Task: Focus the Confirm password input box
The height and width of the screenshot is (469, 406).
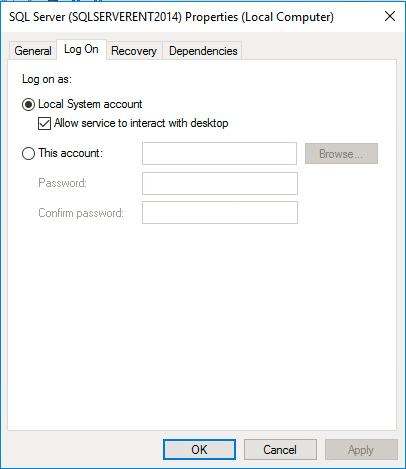Action: [x=220, y=212]
